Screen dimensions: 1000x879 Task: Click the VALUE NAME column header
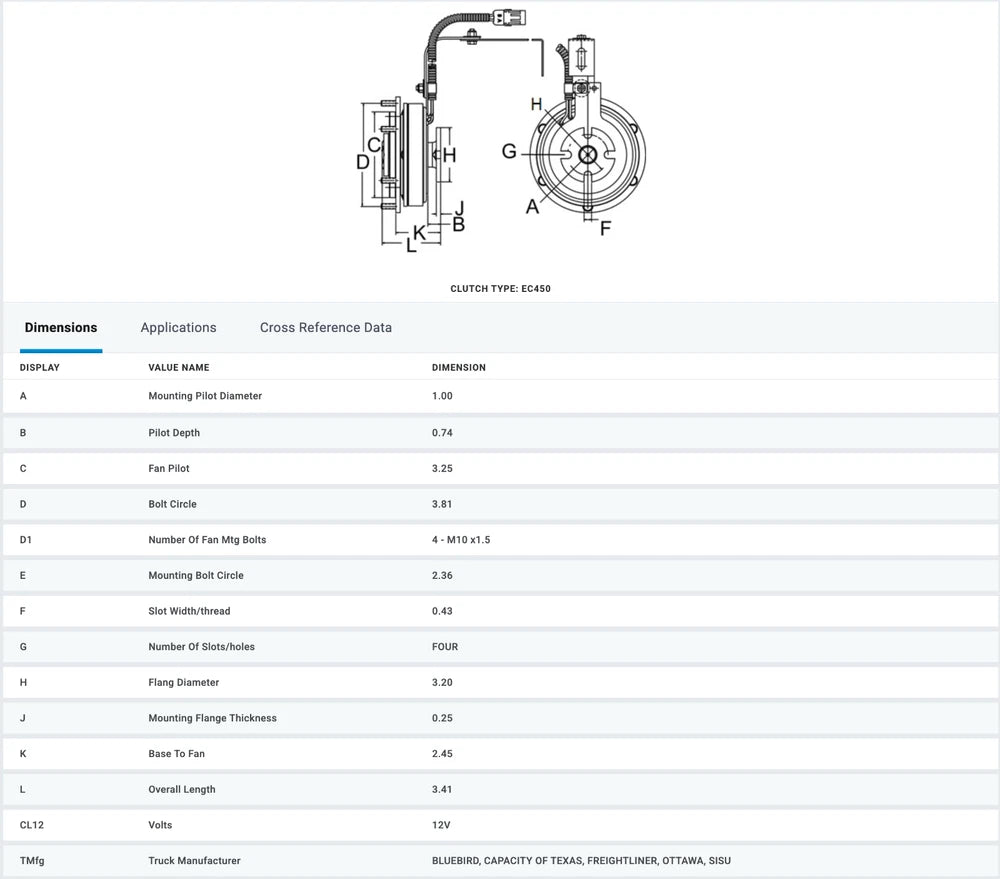pos(179,368)
